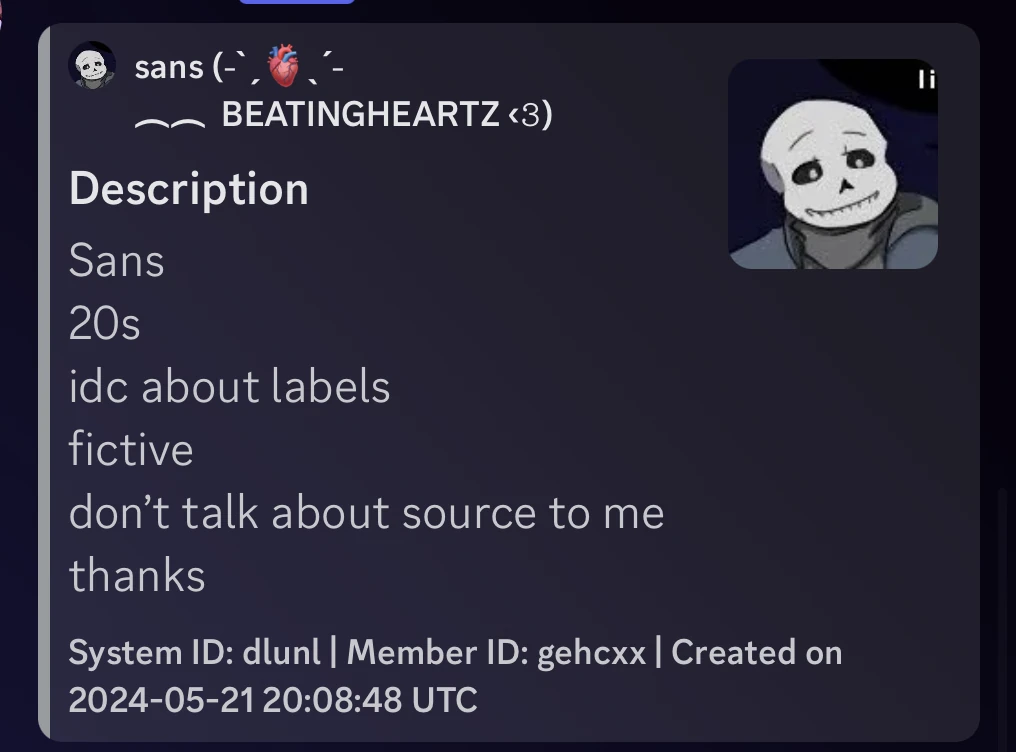
Task: Click the "sans" author name text
Action: [168, 67]
